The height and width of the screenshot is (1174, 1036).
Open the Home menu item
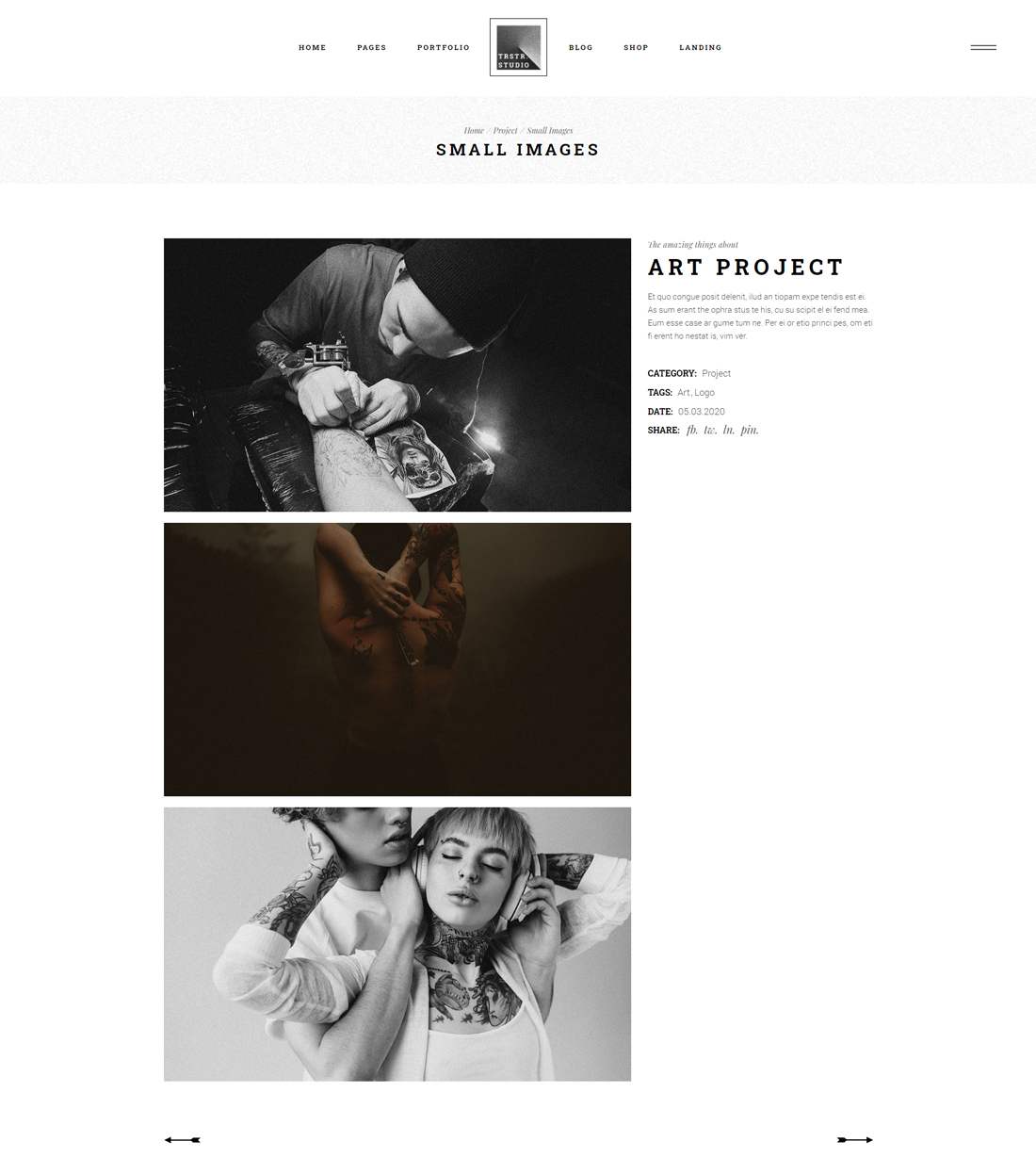coord(313,47)
